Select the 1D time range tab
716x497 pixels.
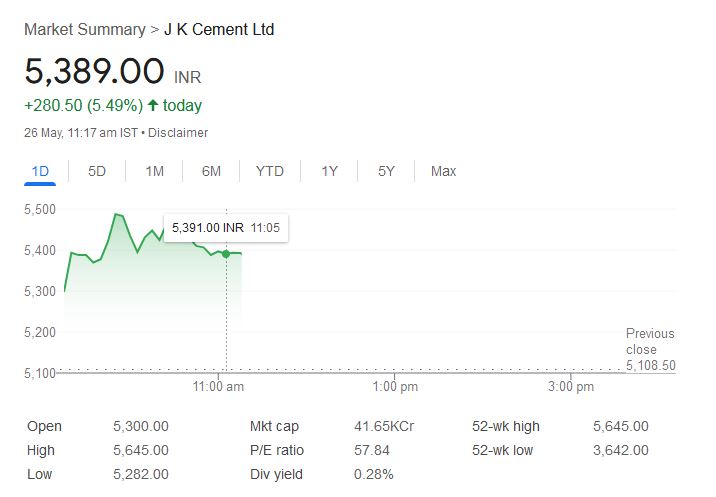click(x=40, y=171)
